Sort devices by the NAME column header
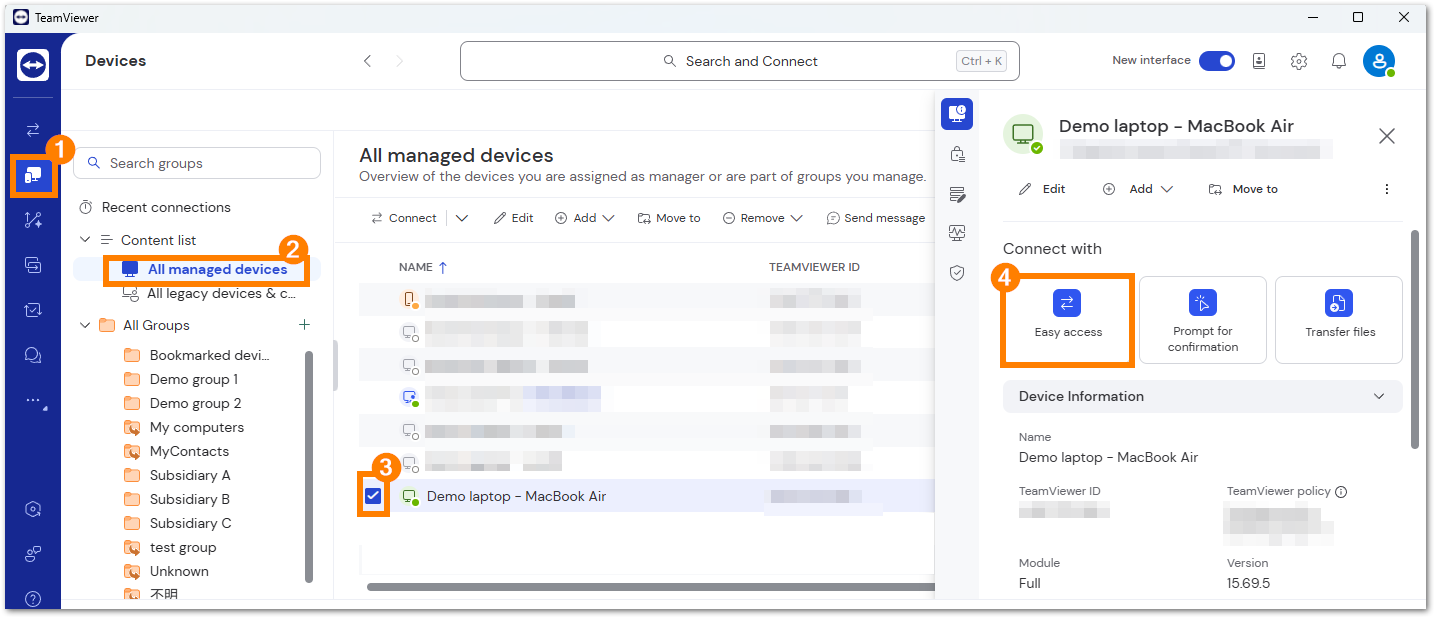 423,267
